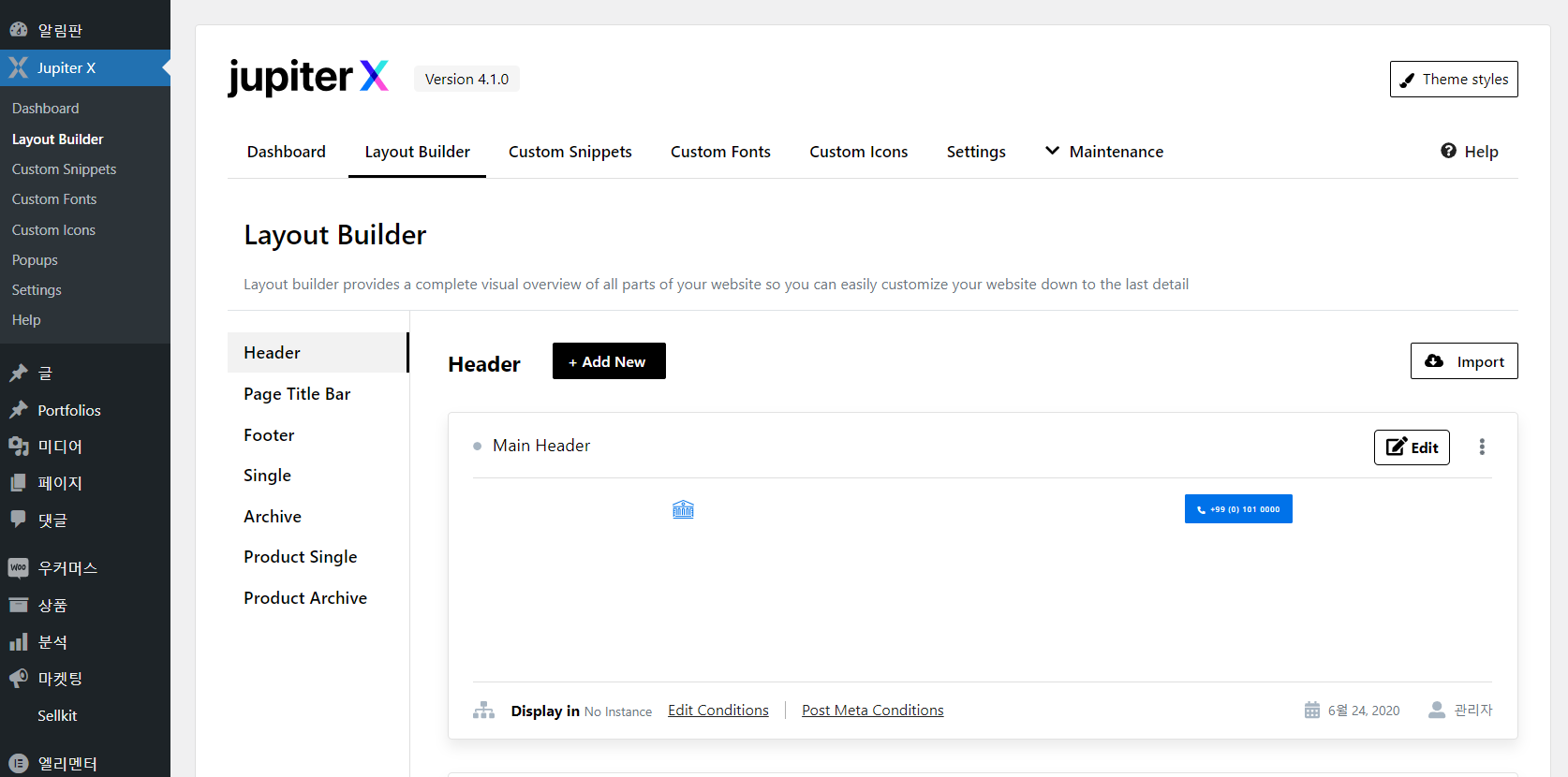Open 미디어 media icon

point(19,447)
